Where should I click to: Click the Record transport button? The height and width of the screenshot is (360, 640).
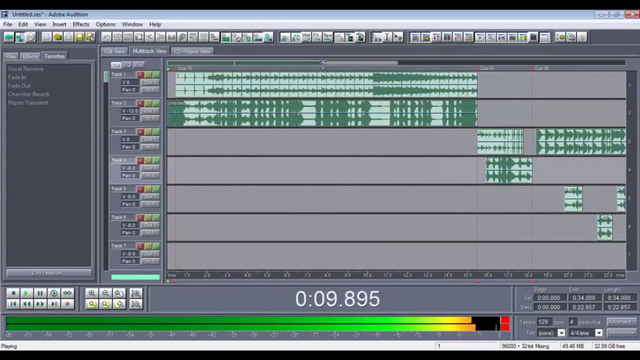pyautogui.click(x=67, y=304)
